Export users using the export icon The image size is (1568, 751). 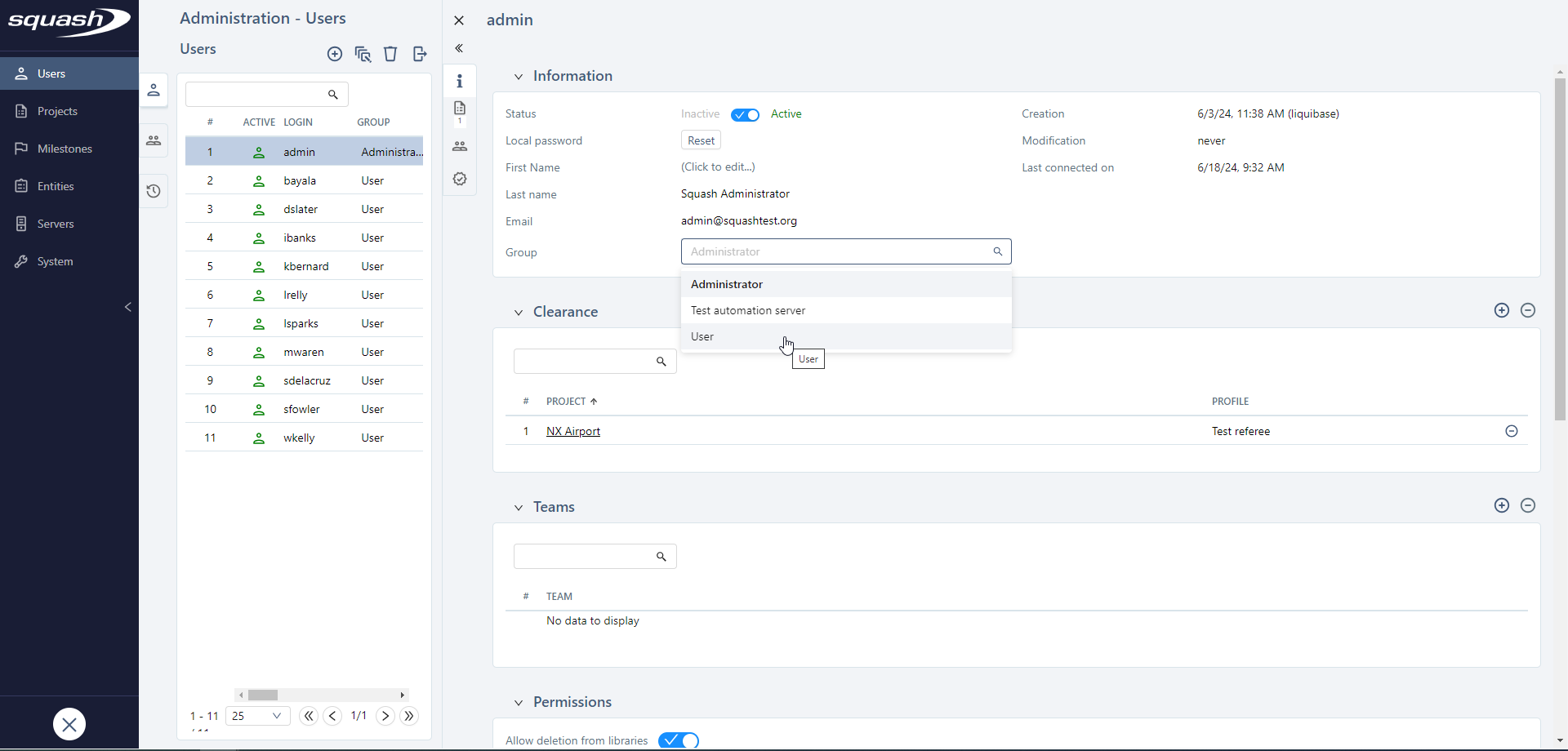pos(420,54)
